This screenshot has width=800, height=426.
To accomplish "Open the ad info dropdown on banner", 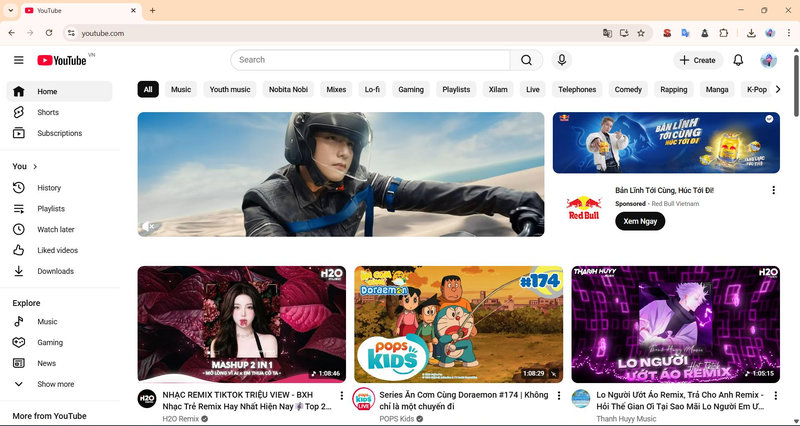I will 769,119.
